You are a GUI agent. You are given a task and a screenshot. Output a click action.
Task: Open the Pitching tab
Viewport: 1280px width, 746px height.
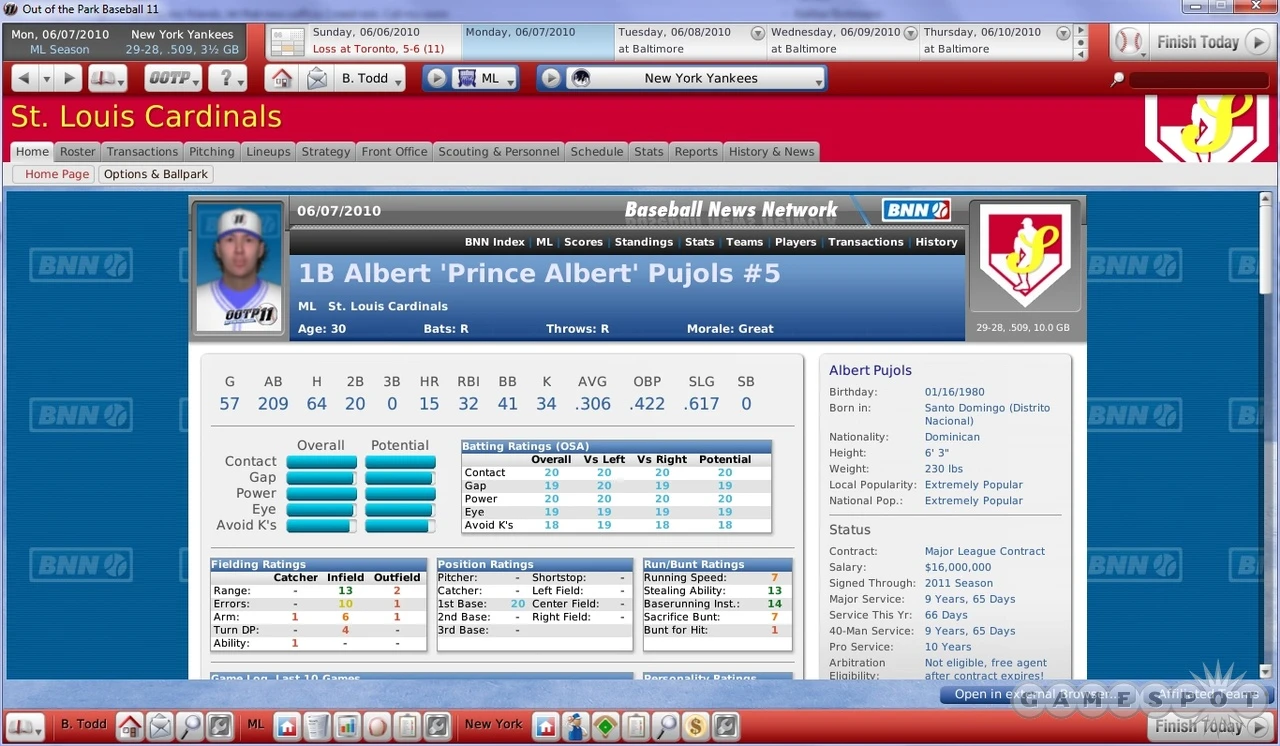(x=212, y=152)
